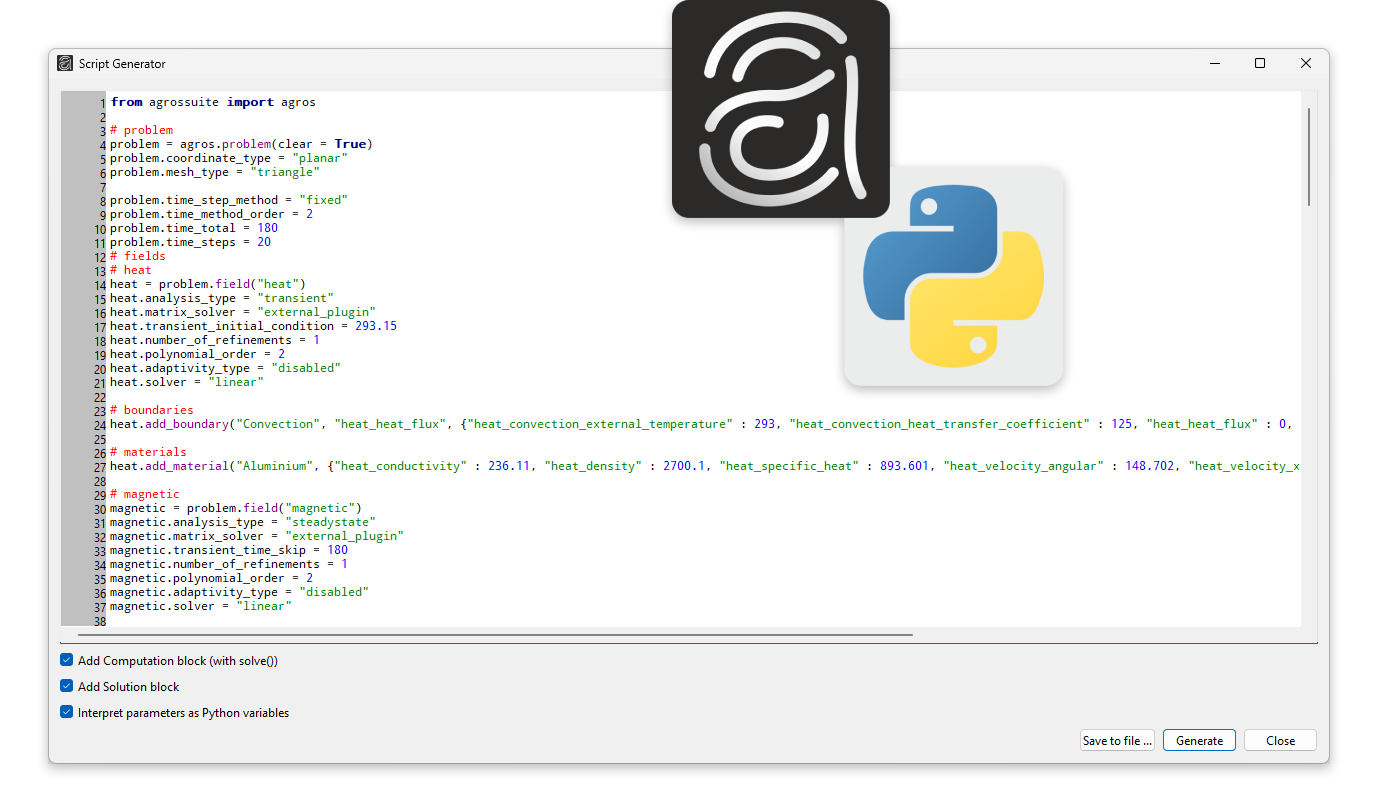Click the '# materials' comment line
Viewport: 1390px width, 798px height.
coord(148,452)
